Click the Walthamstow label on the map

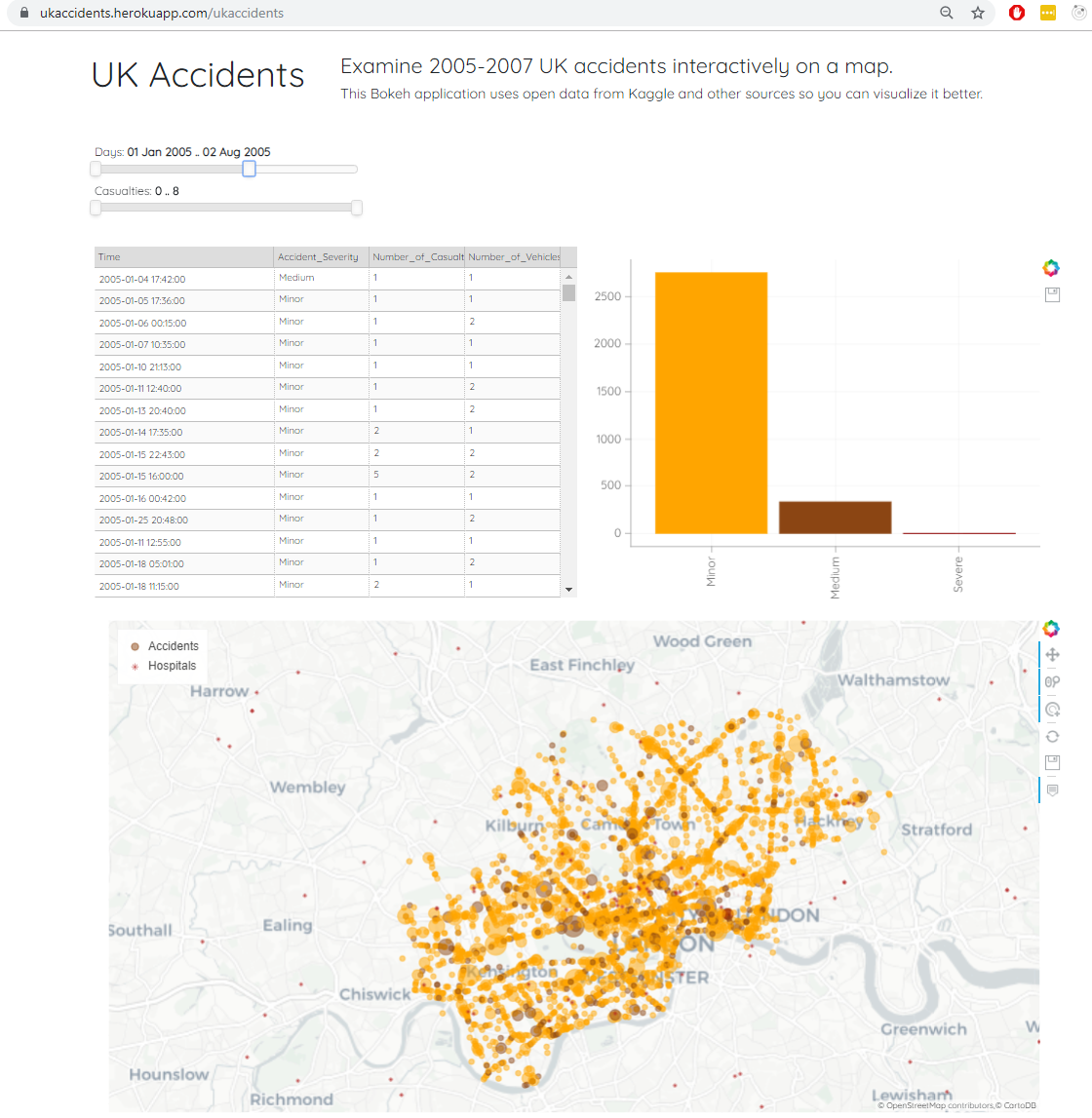pyautogui.click(x=894, y=680)
